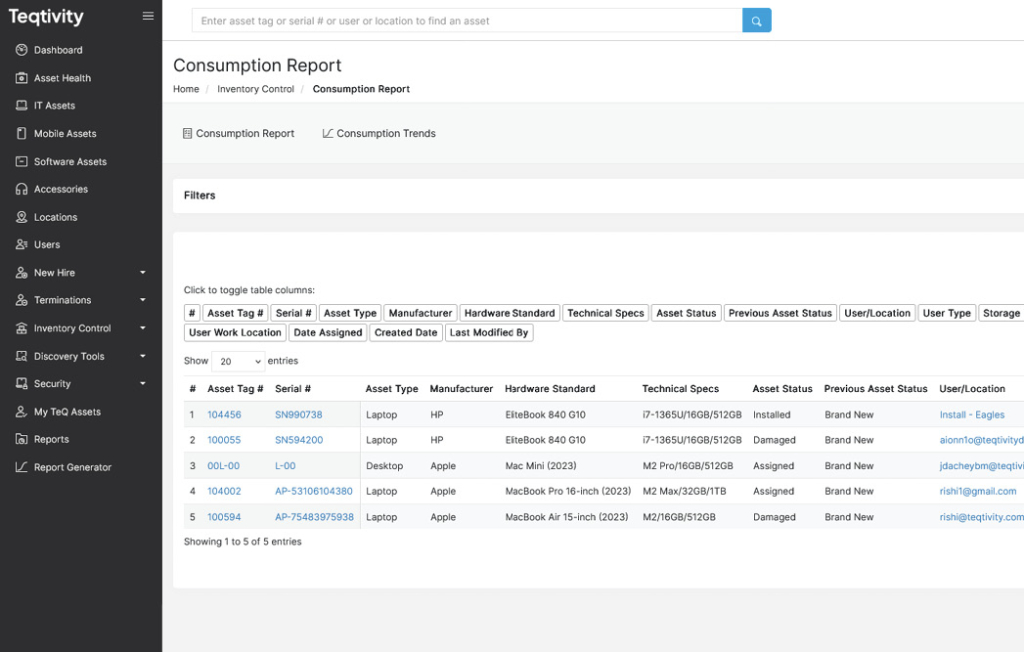Viewport: 1024px width, 652px height.
Task: Switch to Consumption Trends tab
Action: [379, 134]
